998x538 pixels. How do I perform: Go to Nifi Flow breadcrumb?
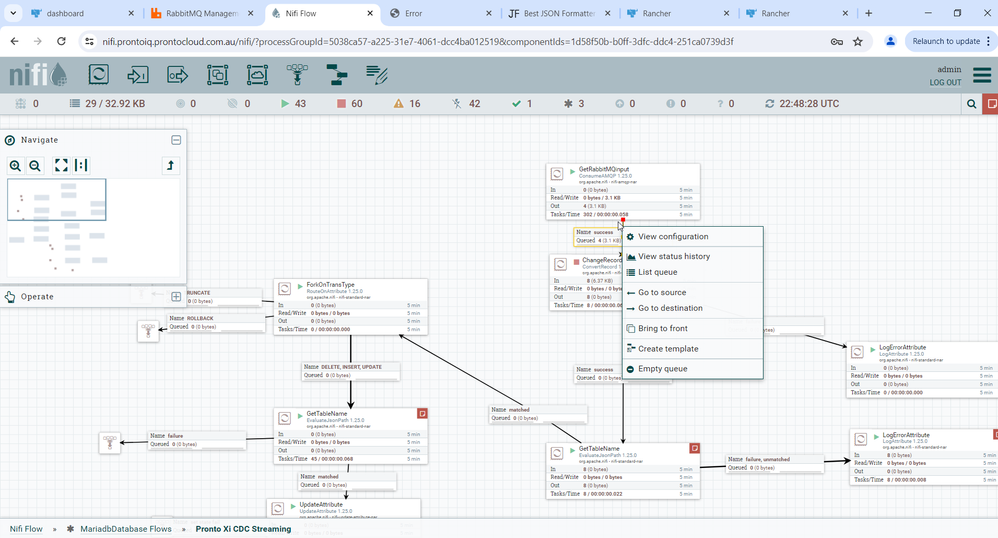click(26, 529)
